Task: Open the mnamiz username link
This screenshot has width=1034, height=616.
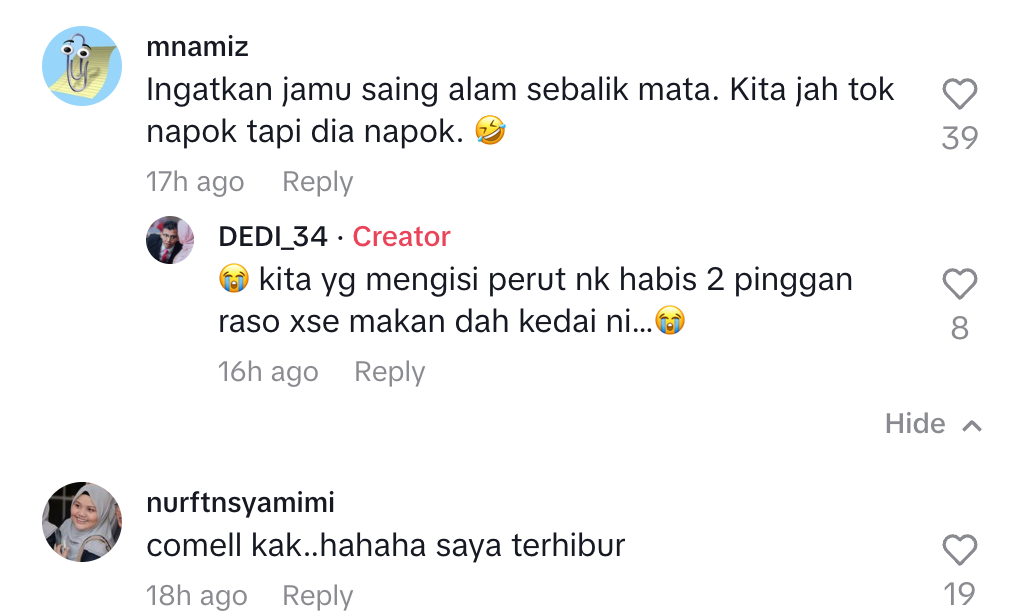Action: 197,47
